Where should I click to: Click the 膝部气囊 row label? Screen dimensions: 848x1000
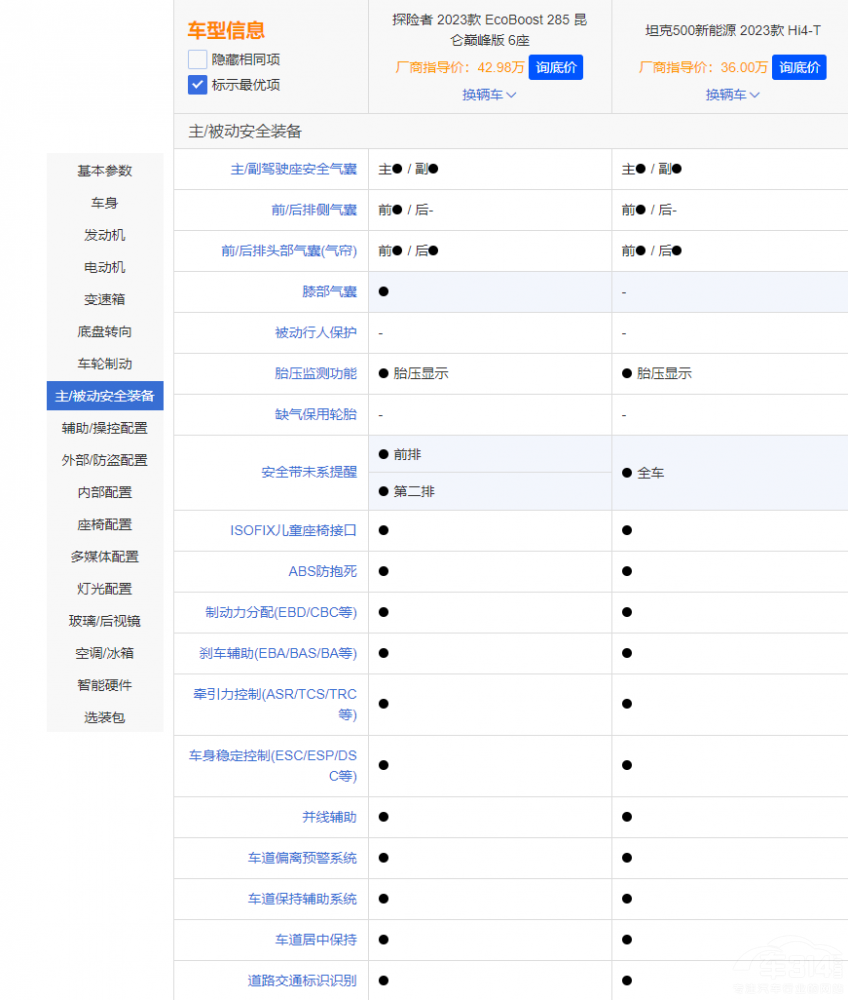click(x=328, y=291)
